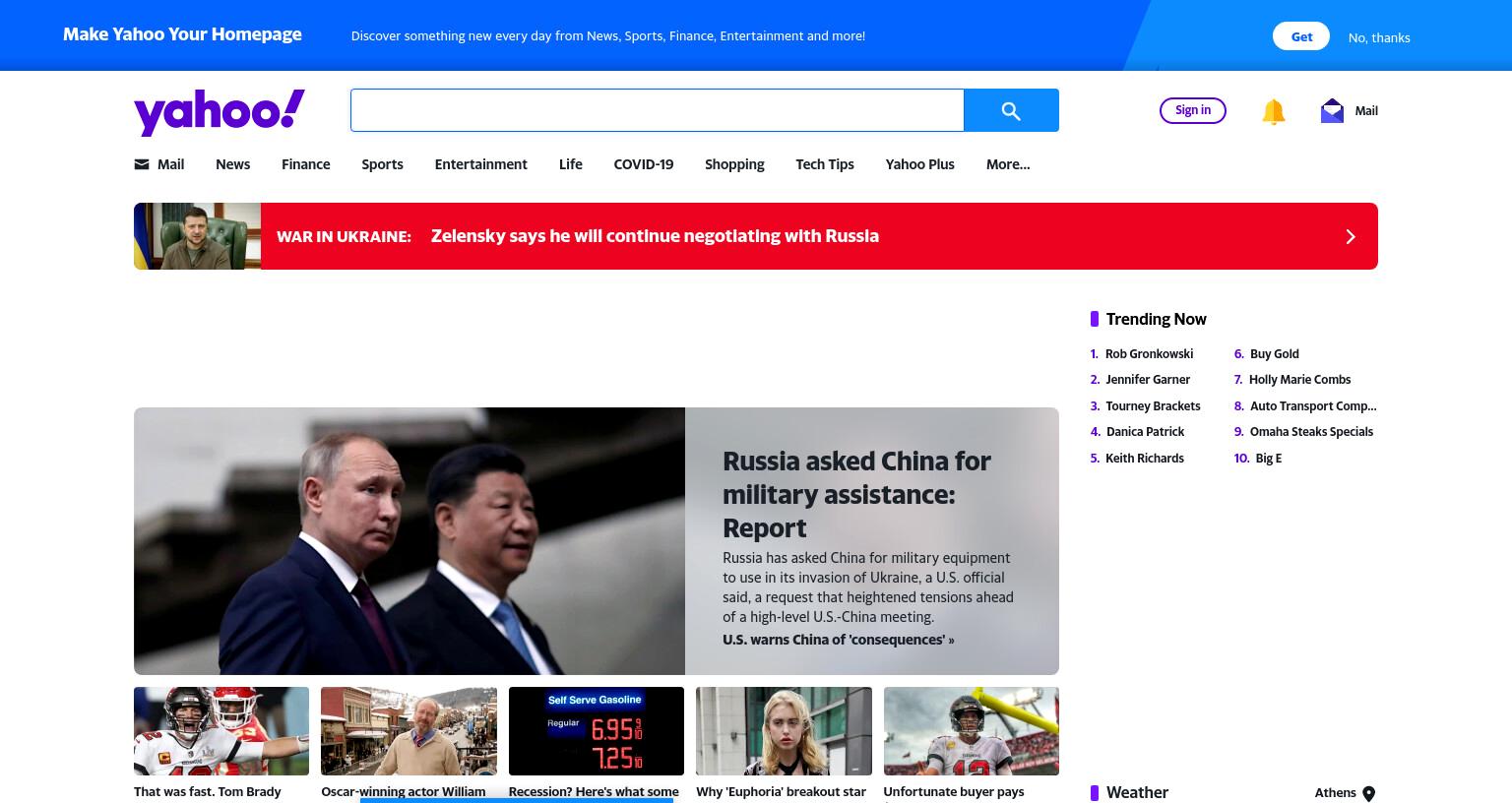Screen dimensions: 1512x803
Task: Click the Self Serve Gasoline prices thumbnail
Action: [597, 731]
